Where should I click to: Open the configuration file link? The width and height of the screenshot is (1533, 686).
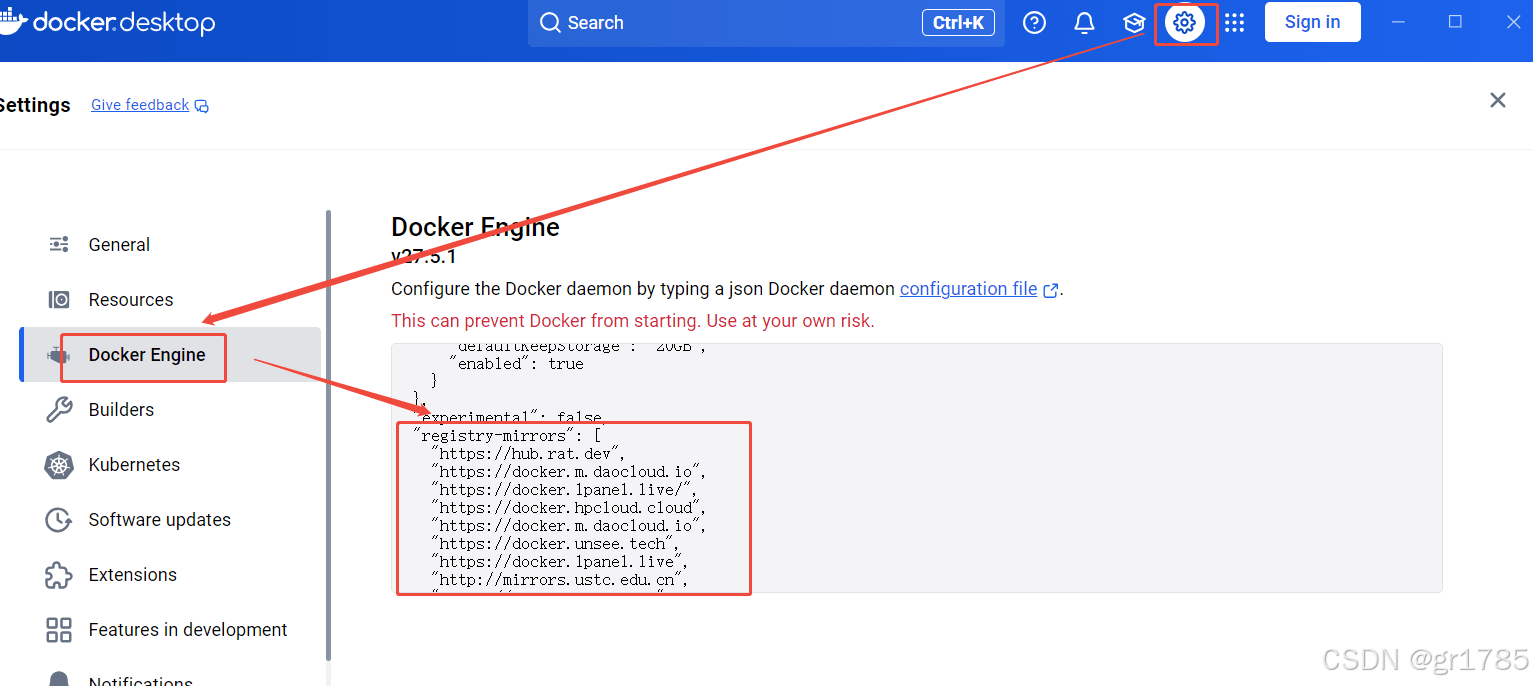(968, 289)
